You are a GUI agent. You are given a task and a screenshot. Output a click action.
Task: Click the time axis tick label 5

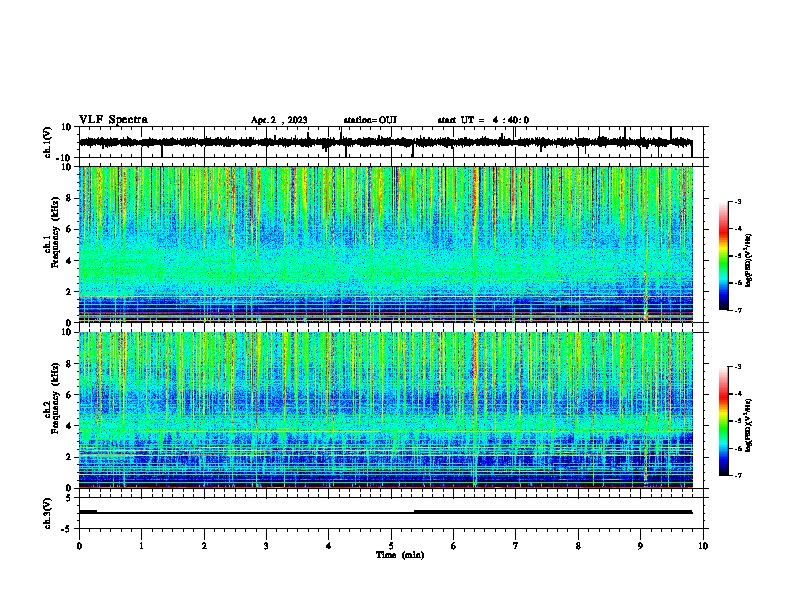point(391,546)
